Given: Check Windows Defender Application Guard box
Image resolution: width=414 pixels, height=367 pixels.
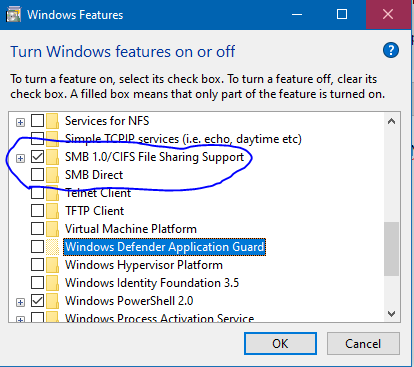Looking at the screenshot, I should coord(37,247).
